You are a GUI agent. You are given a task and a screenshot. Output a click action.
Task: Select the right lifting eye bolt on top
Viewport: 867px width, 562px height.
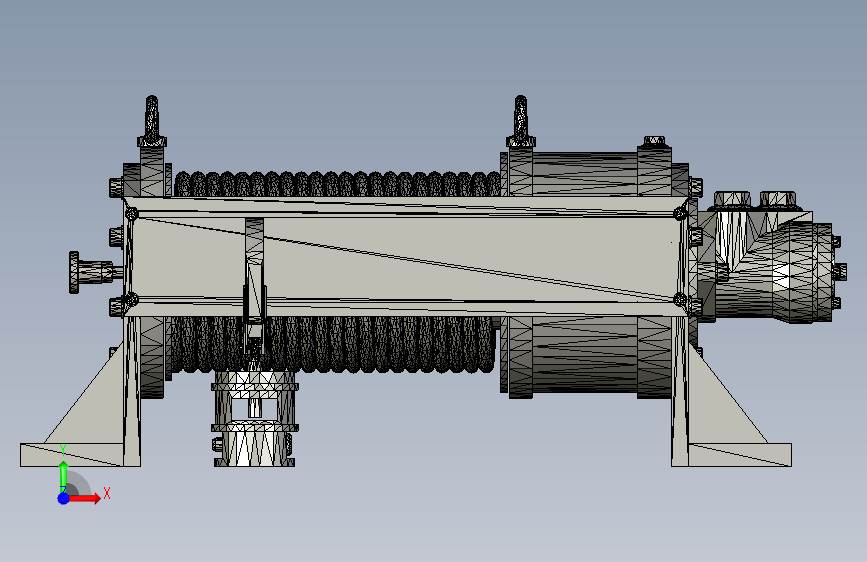point(521,121)
